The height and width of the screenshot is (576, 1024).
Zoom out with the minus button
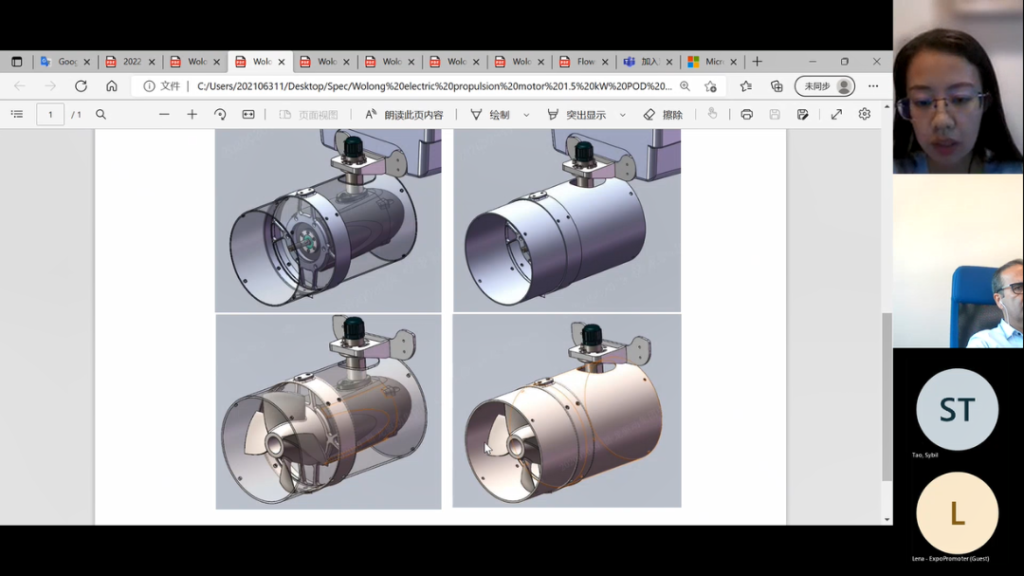coord(164,114)
